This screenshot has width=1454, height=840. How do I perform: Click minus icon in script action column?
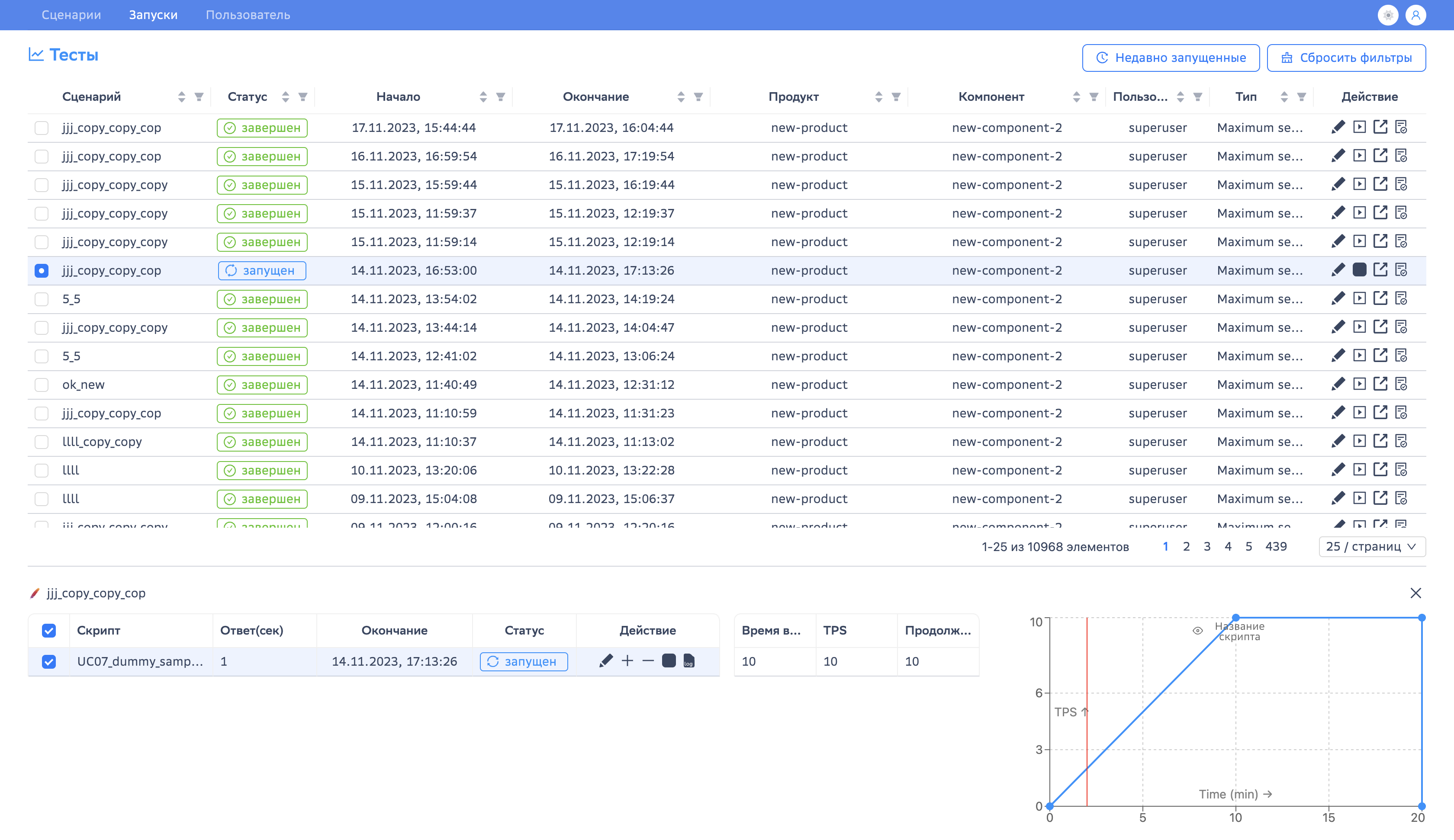(x=648, y=661)
